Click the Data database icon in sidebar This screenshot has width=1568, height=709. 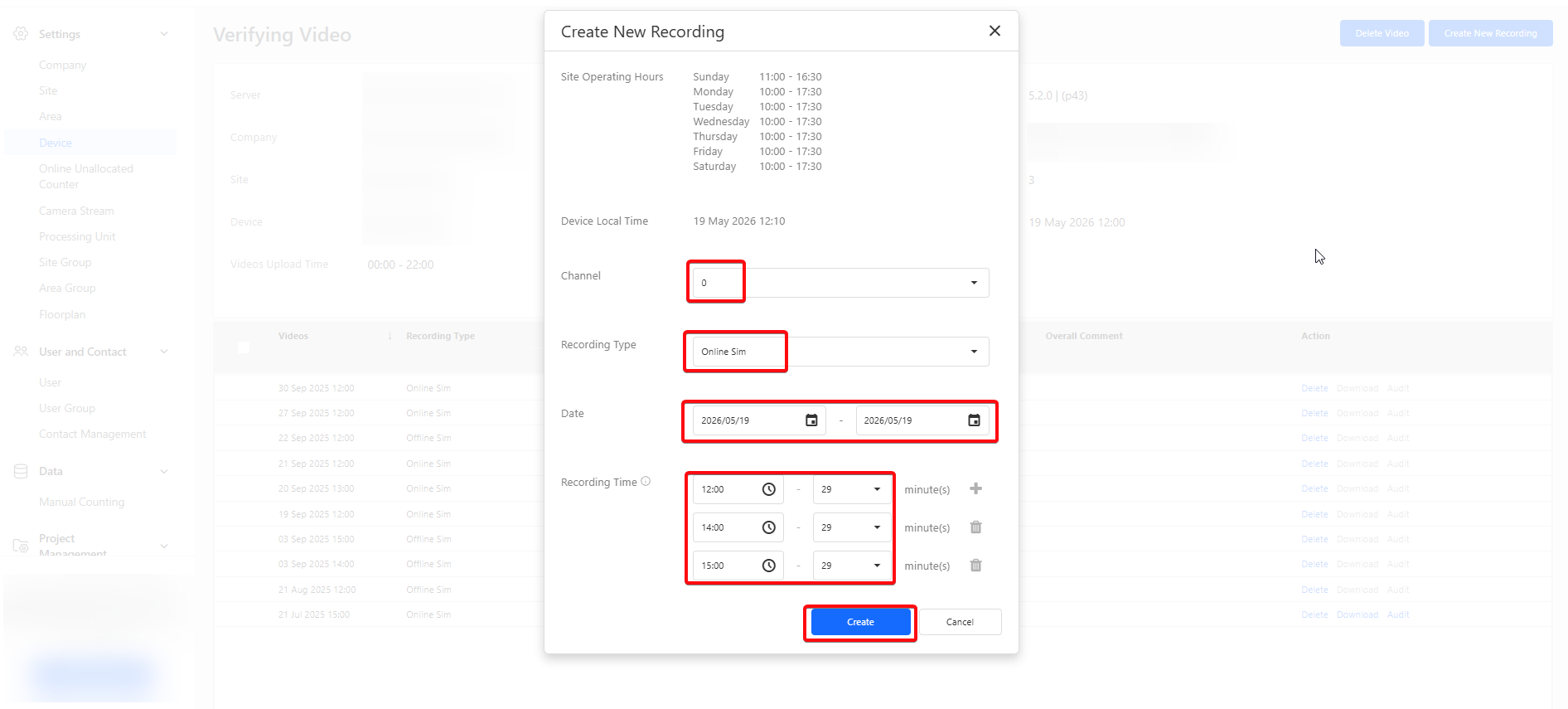point(21,471)
